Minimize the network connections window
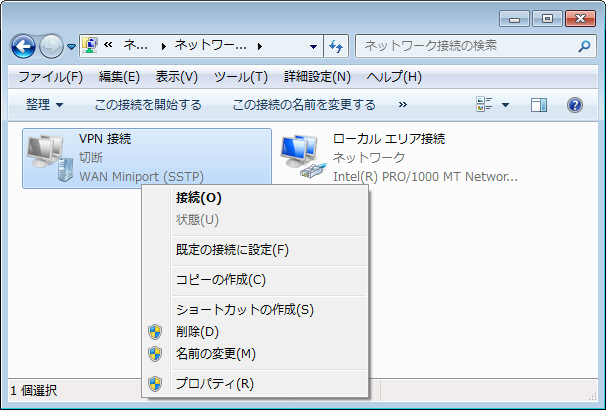This screenshot has height=410, width=606. (x=514, y=19)
